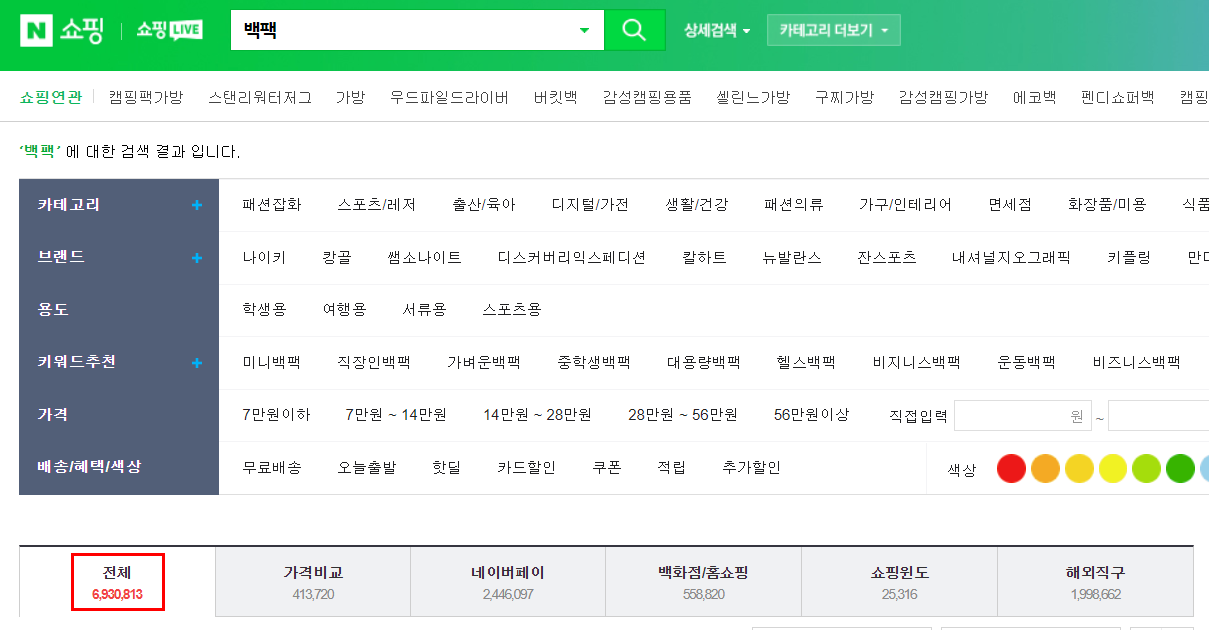Select price range 14만원 ~ 28만원
Viewport: 1209px width, 630px height.
click(x=537, y=415)
